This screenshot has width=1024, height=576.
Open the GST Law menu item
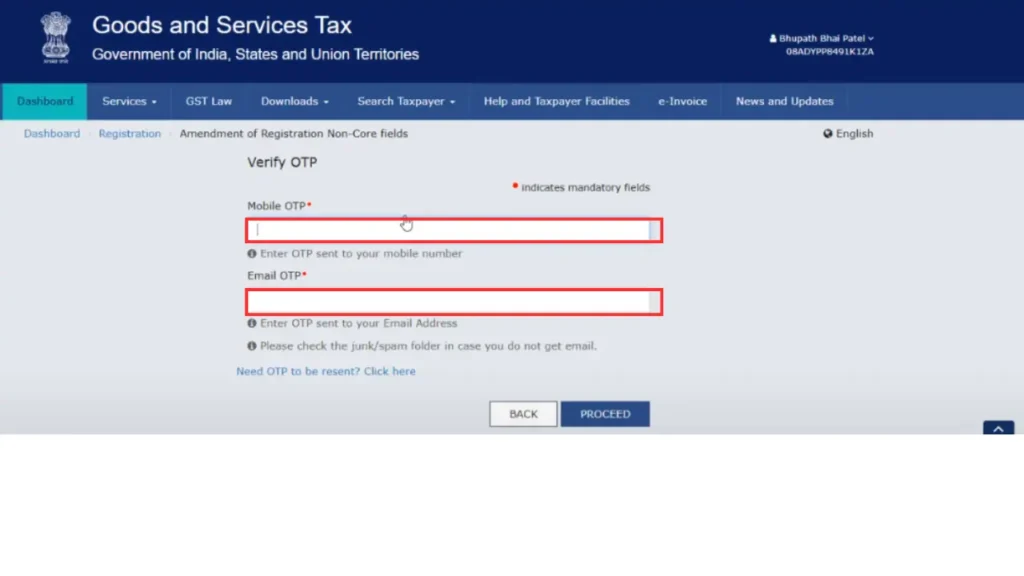tap(208, 101)
